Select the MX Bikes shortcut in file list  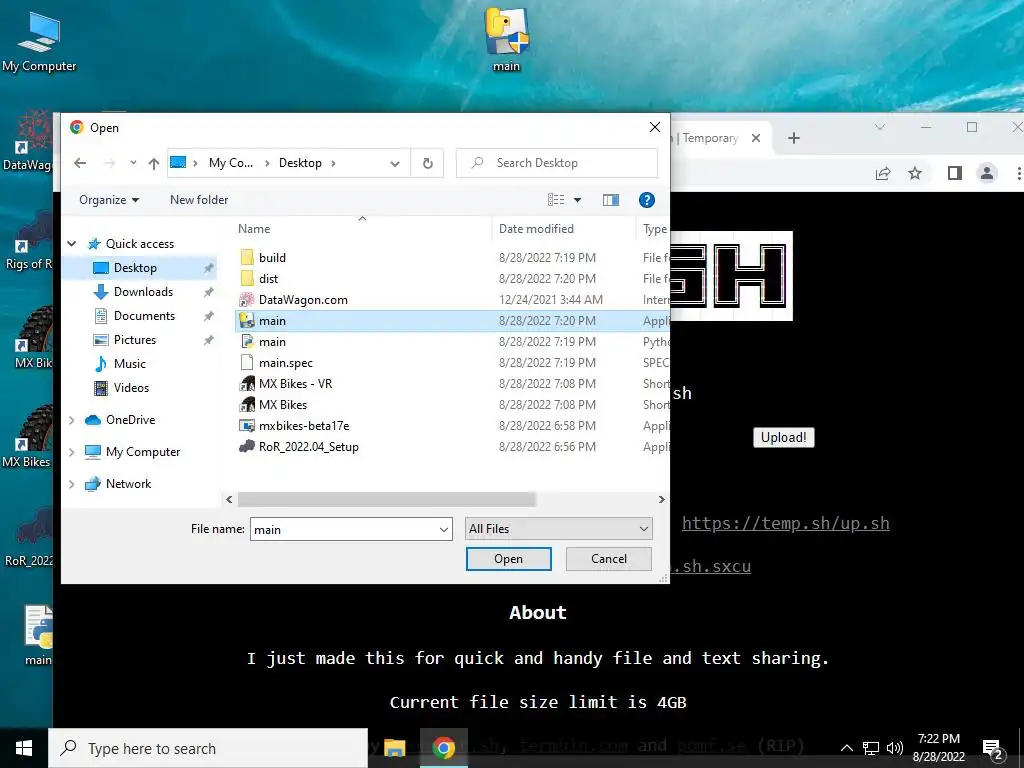452,404
